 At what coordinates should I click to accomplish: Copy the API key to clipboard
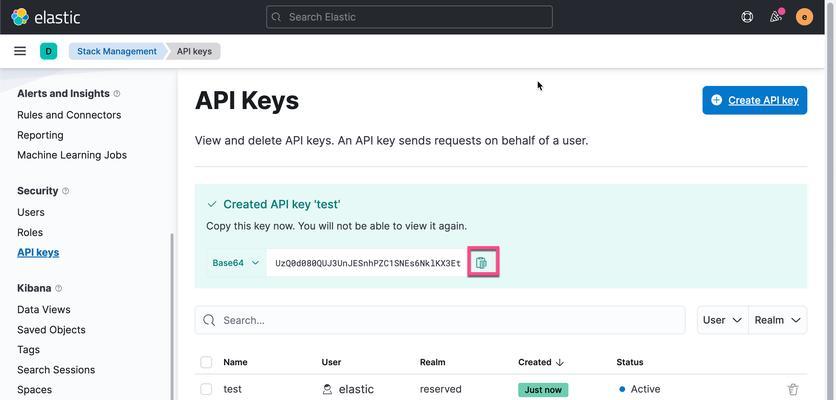[x=481, y=262]
